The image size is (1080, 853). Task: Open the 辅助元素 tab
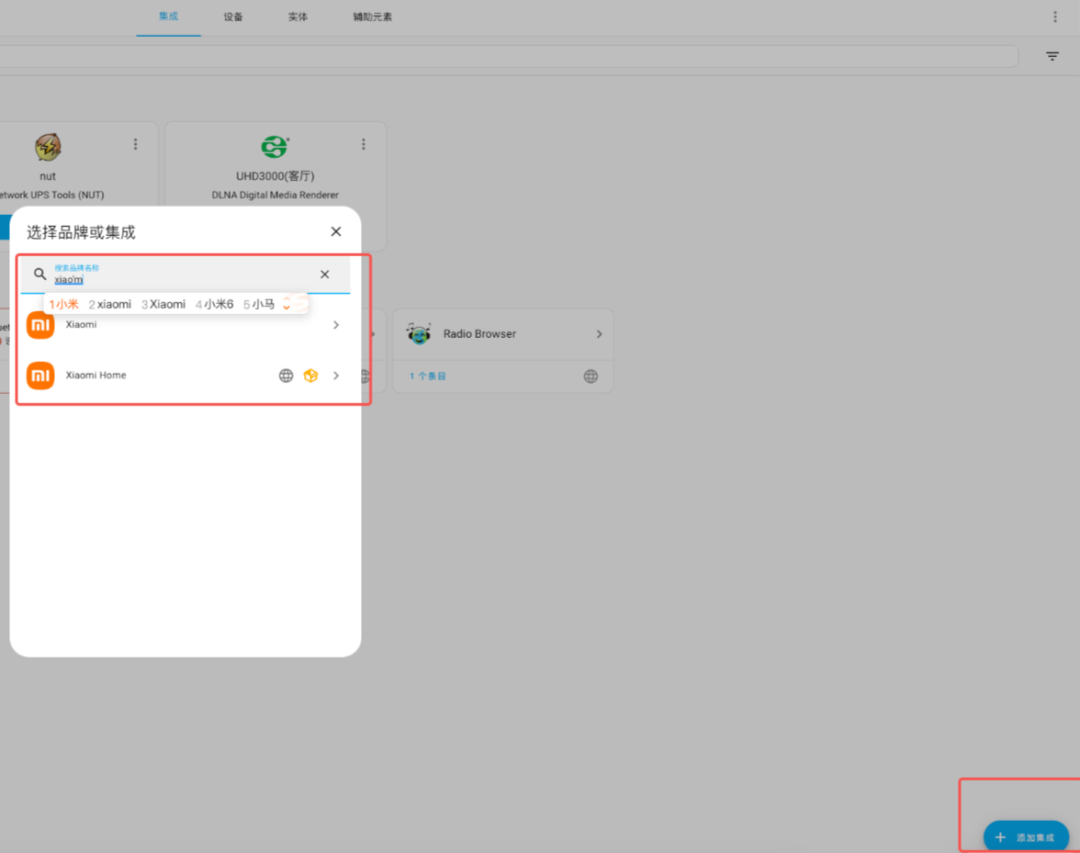point(372,17)
